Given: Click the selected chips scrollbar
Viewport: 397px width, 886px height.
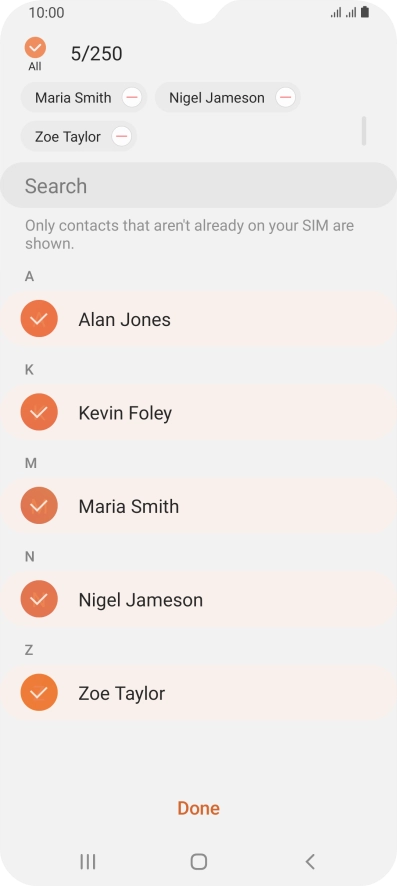Looking at the screenshot, I should pyautogui.click(x=364, y=131).
